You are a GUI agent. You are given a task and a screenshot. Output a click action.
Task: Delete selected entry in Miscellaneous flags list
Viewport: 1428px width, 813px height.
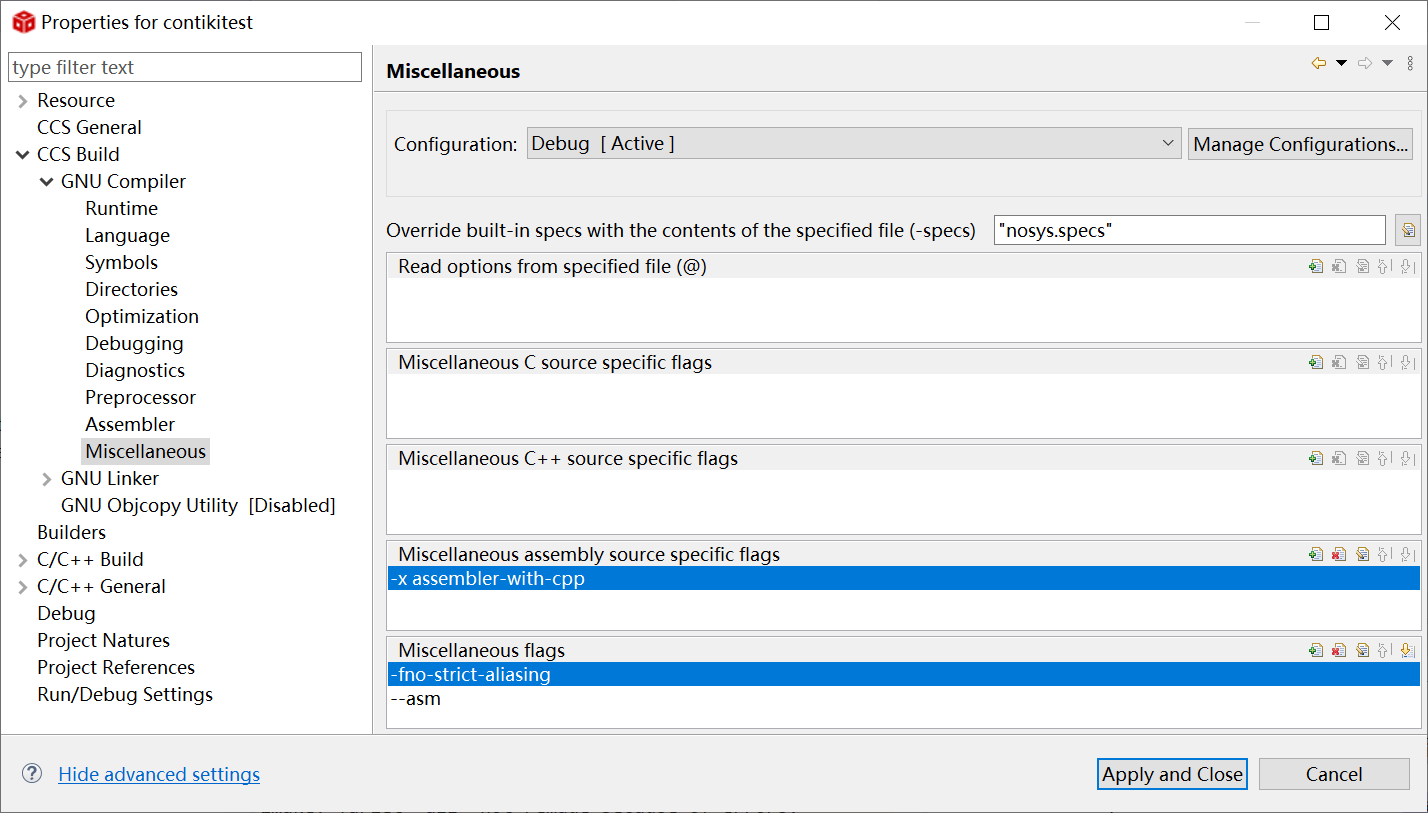1339,650
